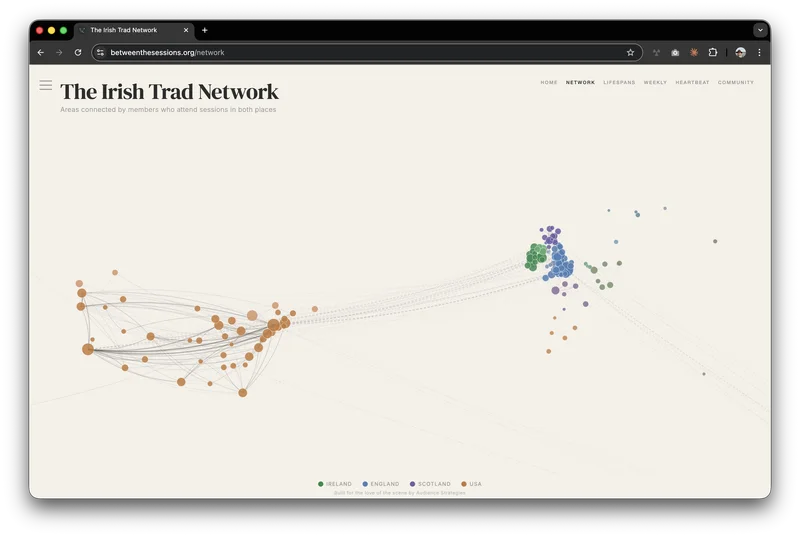The width and height of the screenshot is (800, 537).
Task: Click the green maximize window button
Action: coord(63,30)
